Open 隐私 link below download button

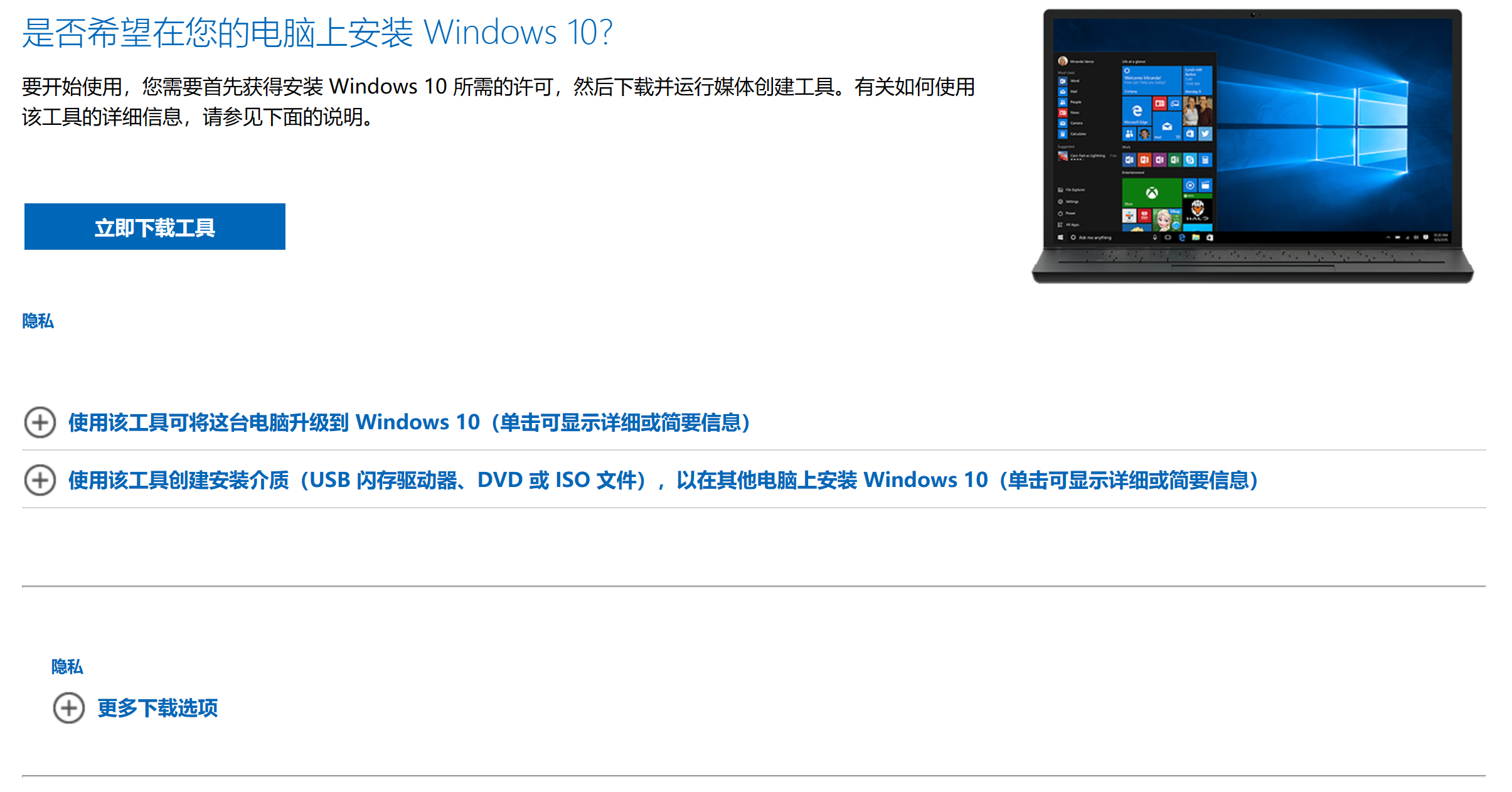[x=38, y=321]
